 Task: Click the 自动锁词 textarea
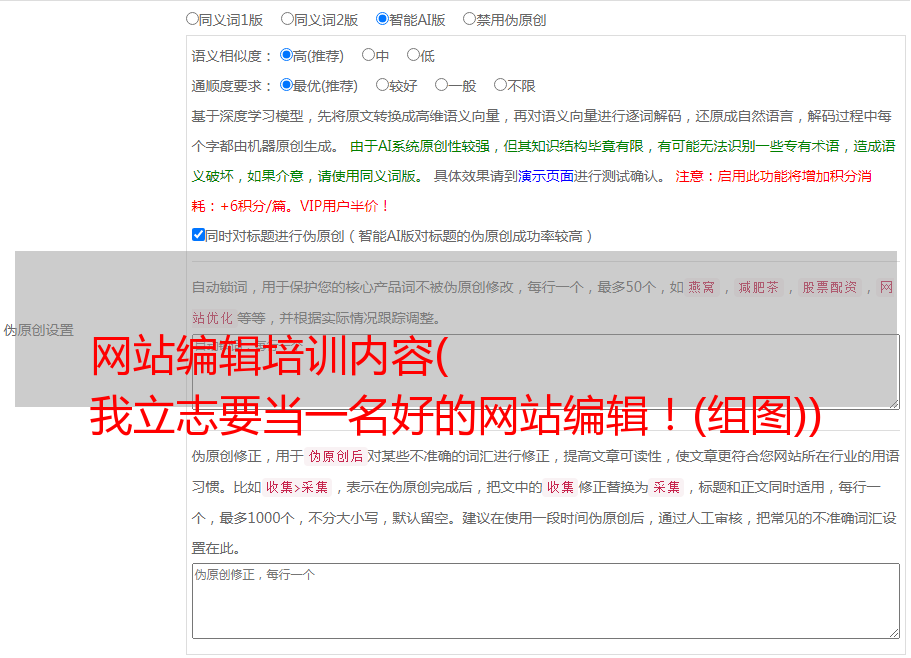546,372
